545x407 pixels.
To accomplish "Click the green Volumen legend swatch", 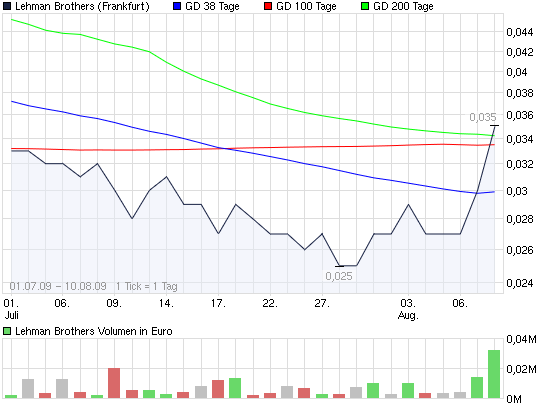I will tap(7, 331).
